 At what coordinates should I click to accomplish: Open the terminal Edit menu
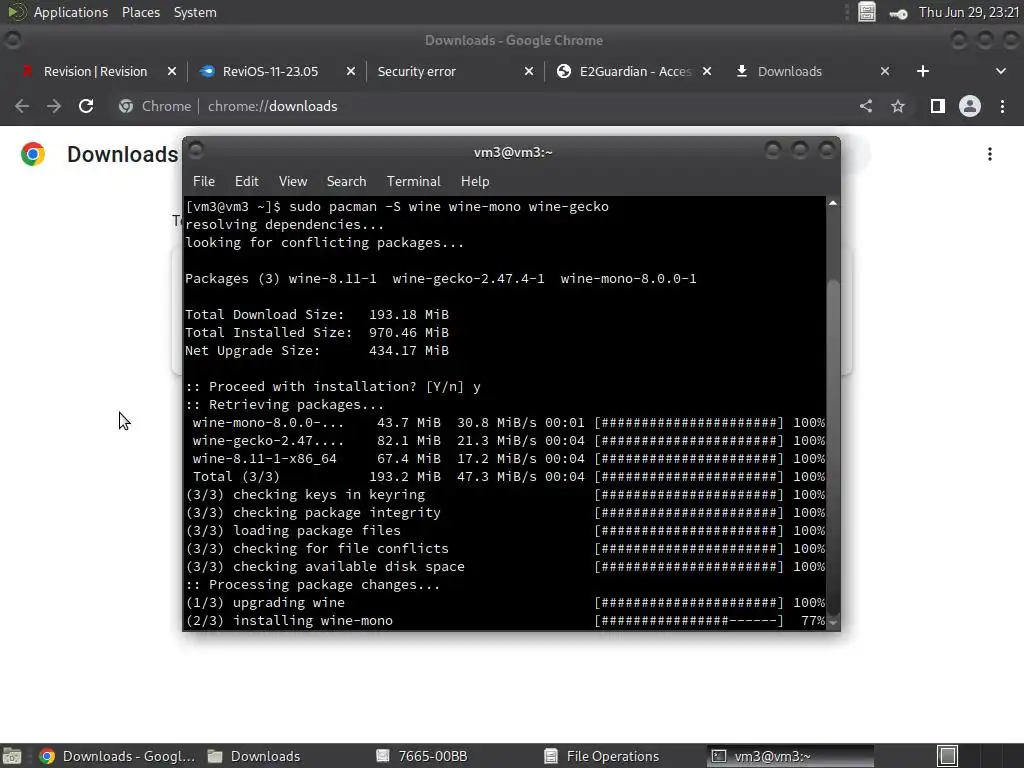[x=246, y=182]
